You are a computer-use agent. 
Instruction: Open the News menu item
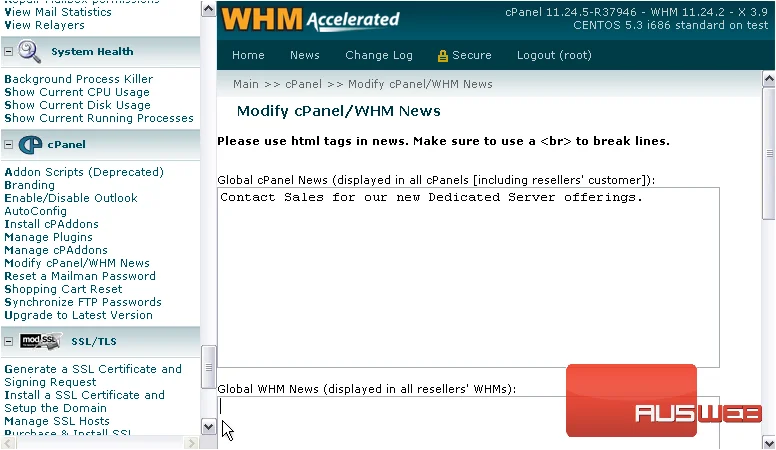(x=304, y=55)
